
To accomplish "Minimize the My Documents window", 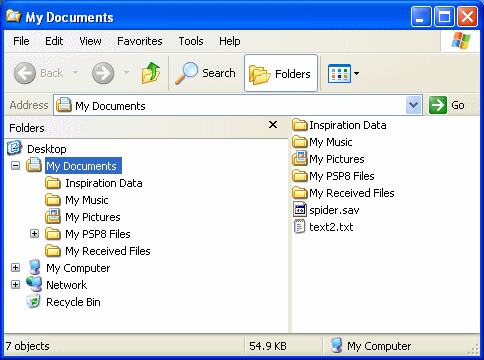I will pyautogui.click(x=421, y=16).
